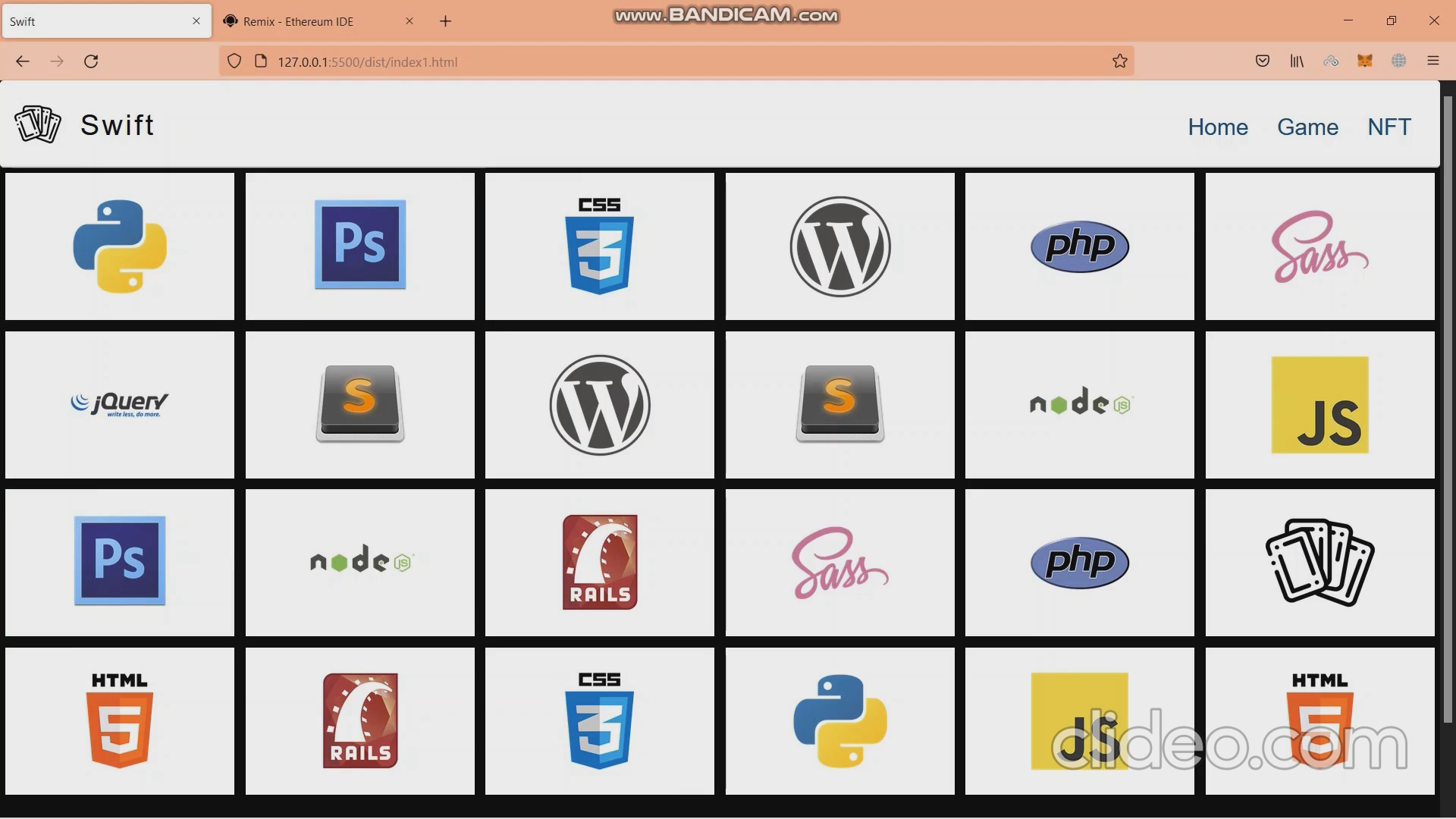Switch to the Swift tab
Image resolution: width=1456 pixels, height=819 pixels.
pos(106,21)
